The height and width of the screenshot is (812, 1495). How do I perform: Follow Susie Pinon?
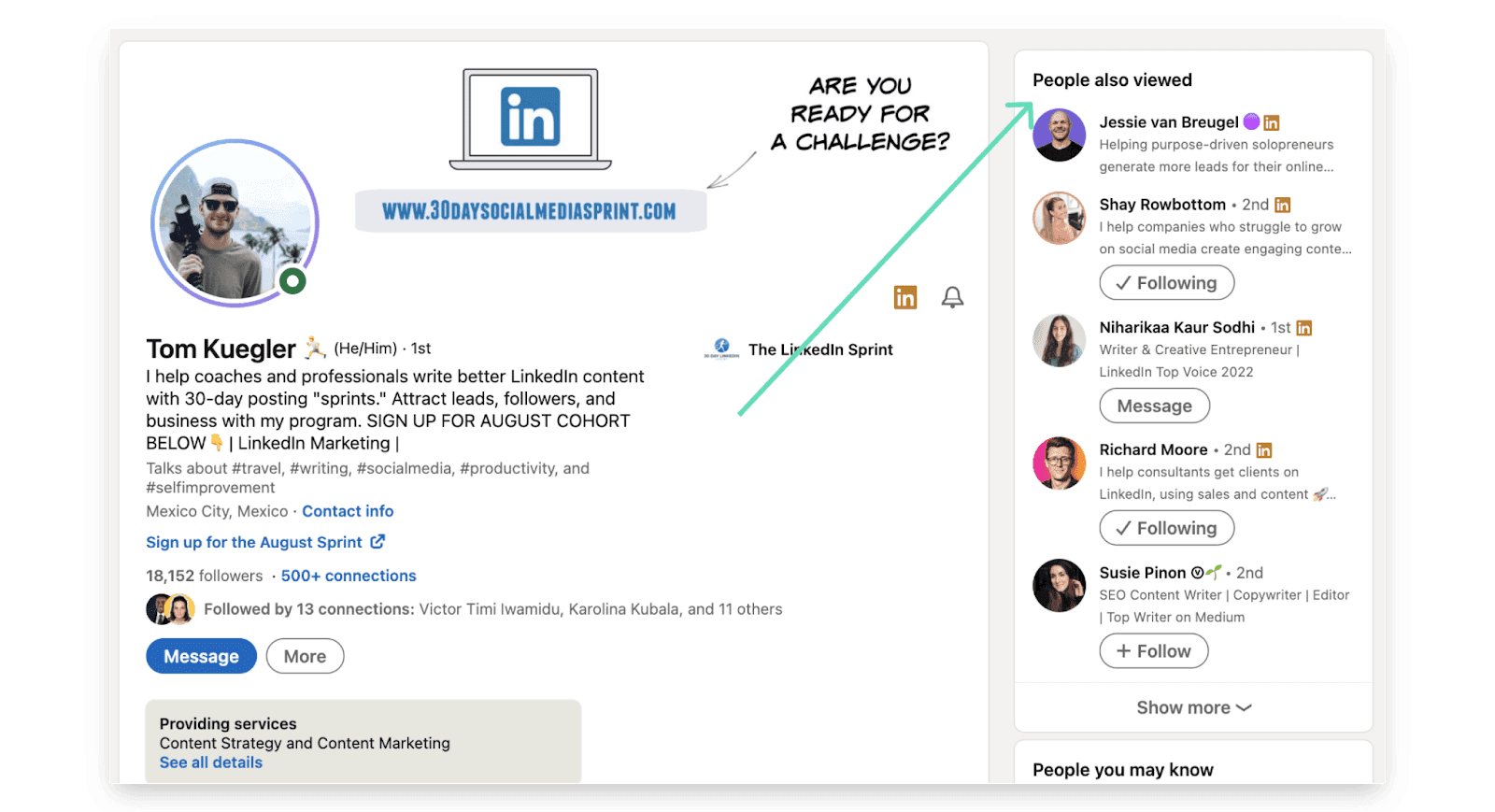[1153, 651]
